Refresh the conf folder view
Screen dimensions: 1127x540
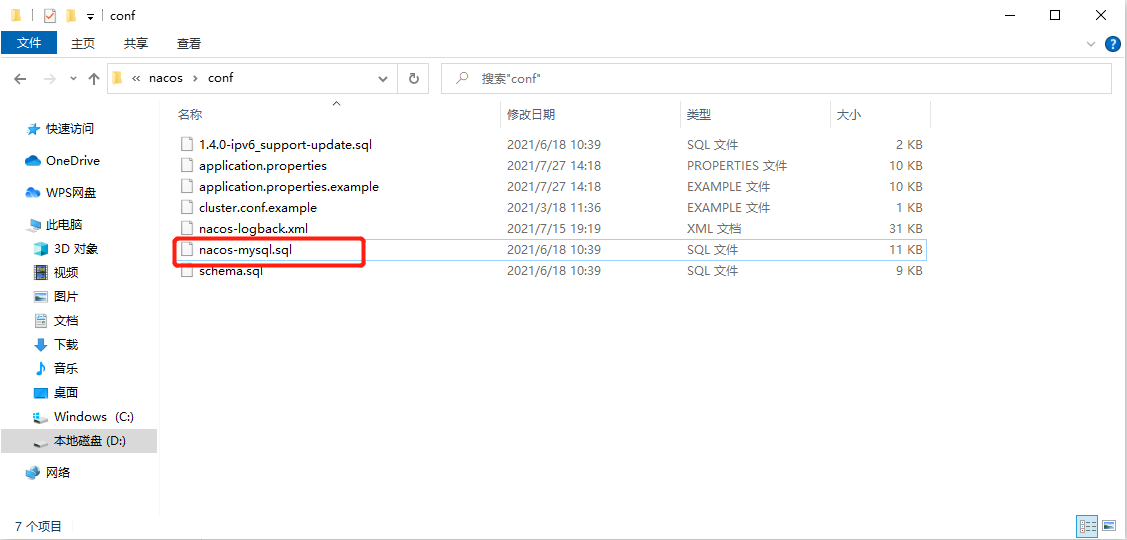[x=413, y=78]
